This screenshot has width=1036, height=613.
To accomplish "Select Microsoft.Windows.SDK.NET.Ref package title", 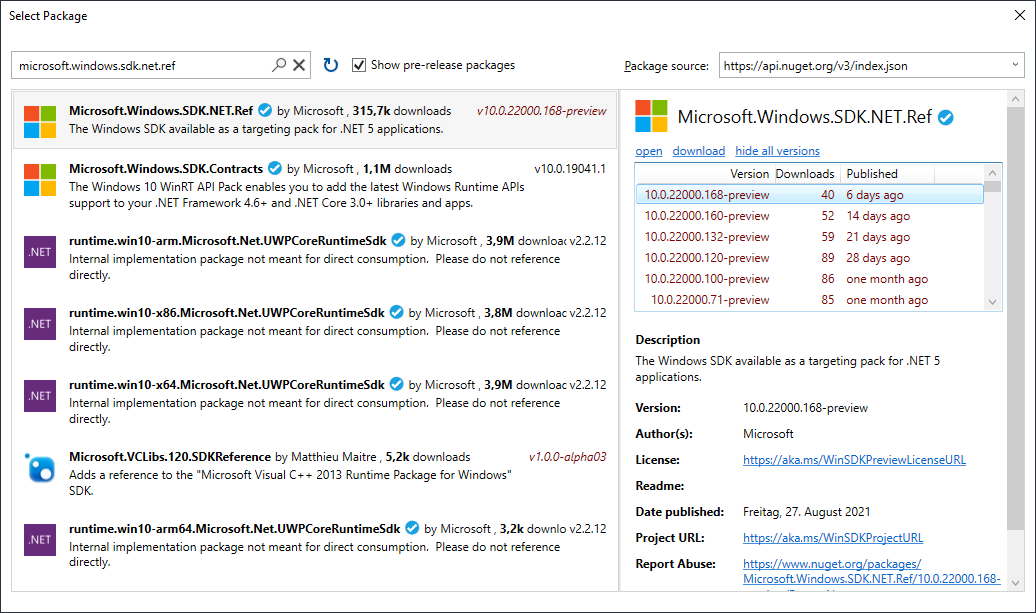I will pyautogui.click(x=161, y=110).
